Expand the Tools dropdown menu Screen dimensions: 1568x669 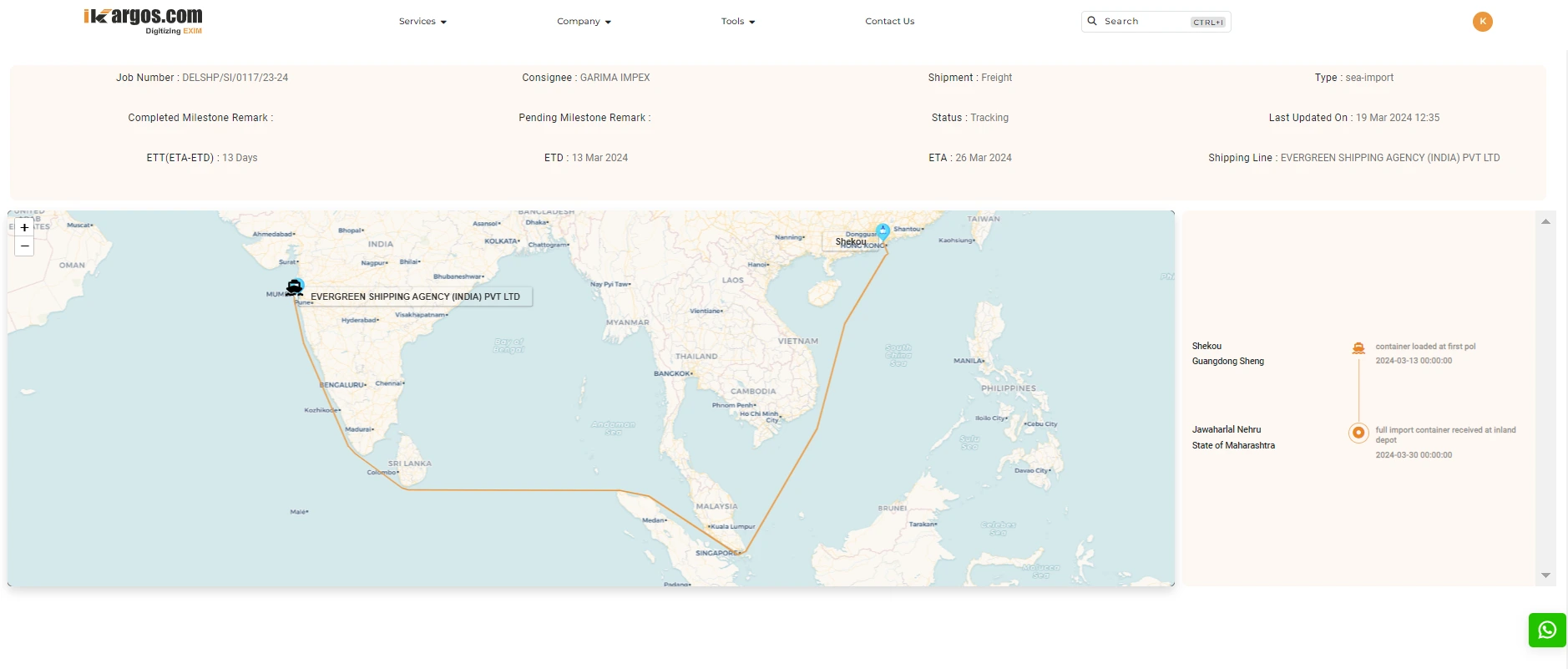tap(738, 22)
